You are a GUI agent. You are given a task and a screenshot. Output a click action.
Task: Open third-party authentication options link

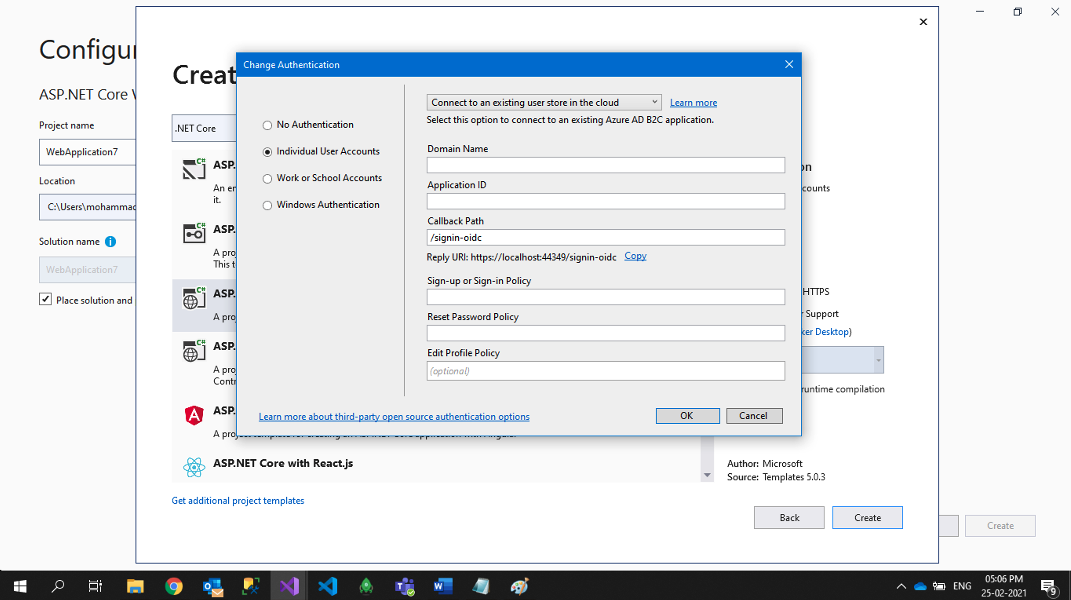[x=394, y=417]
